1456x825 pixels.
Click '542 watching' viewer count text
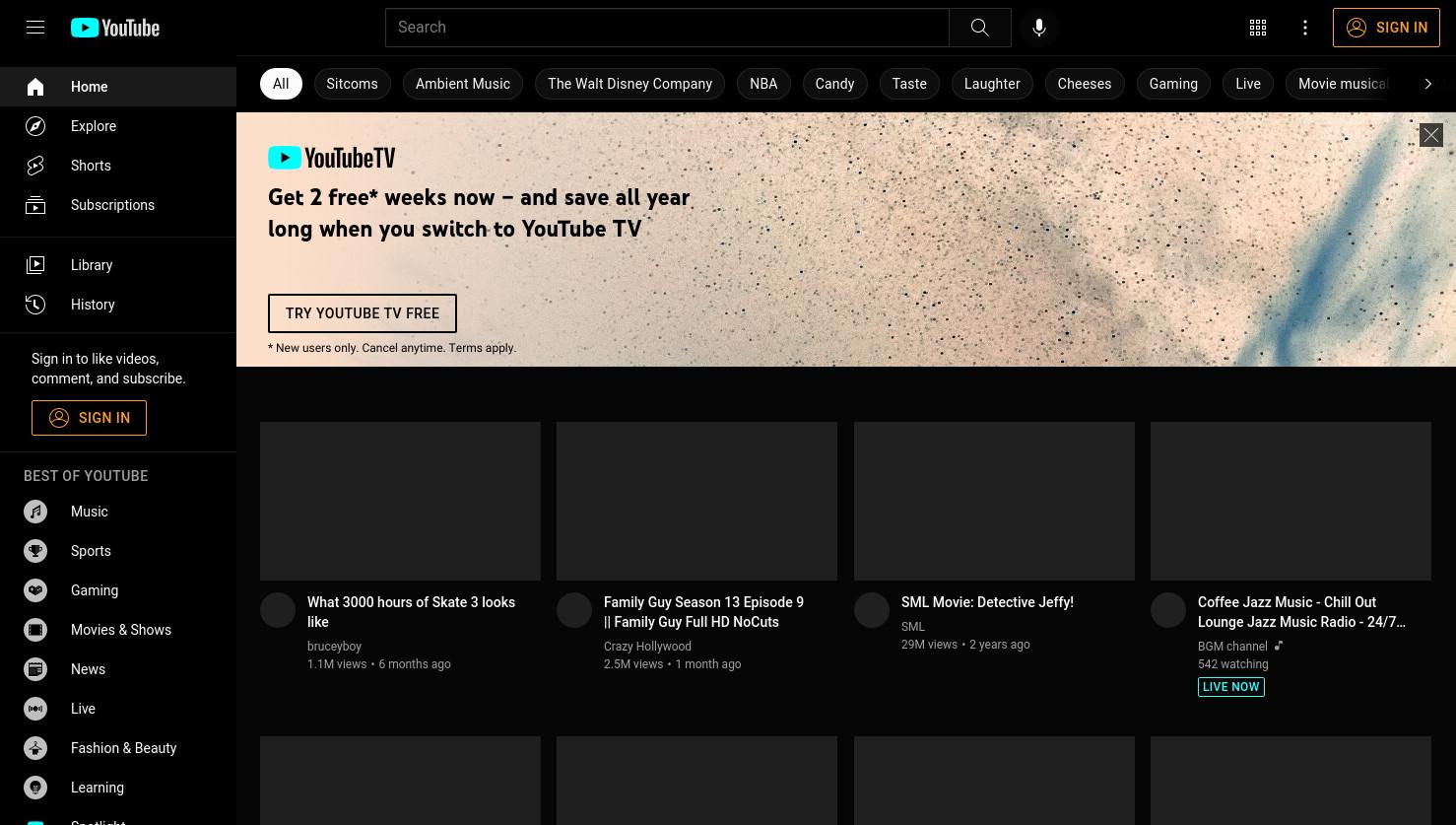(1232, 664)
